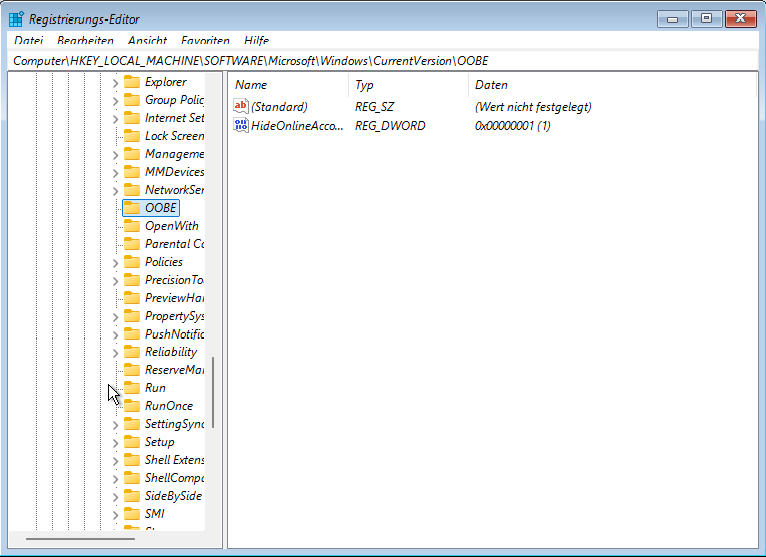The width and height of the screenshot is (766, 557).
Task: Close the Registrierungs-Editor window
Action: tap(741, 19)
